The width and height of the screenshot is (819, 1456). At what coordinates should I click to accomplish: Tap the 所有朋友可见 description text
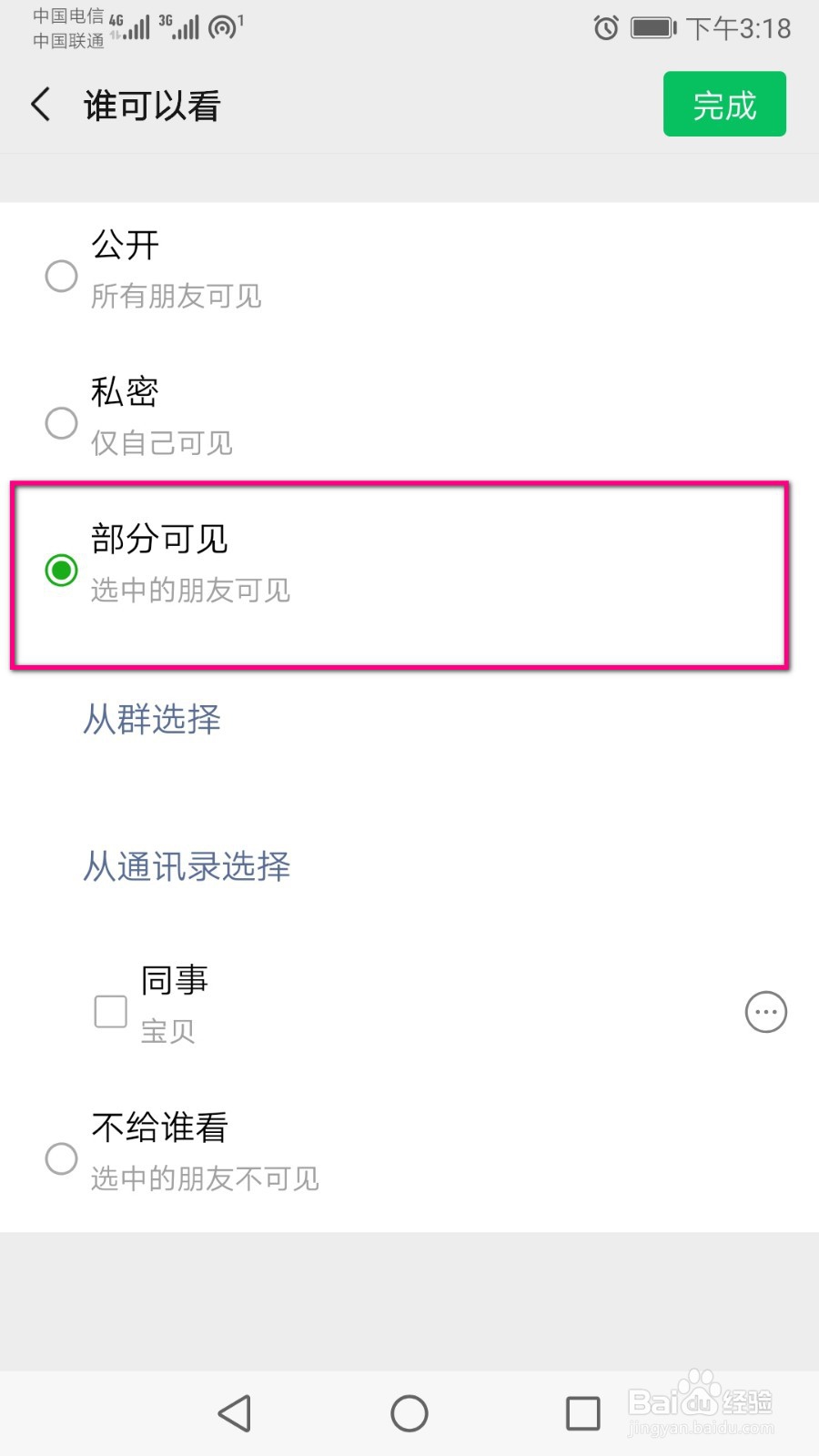coord(177,296)
